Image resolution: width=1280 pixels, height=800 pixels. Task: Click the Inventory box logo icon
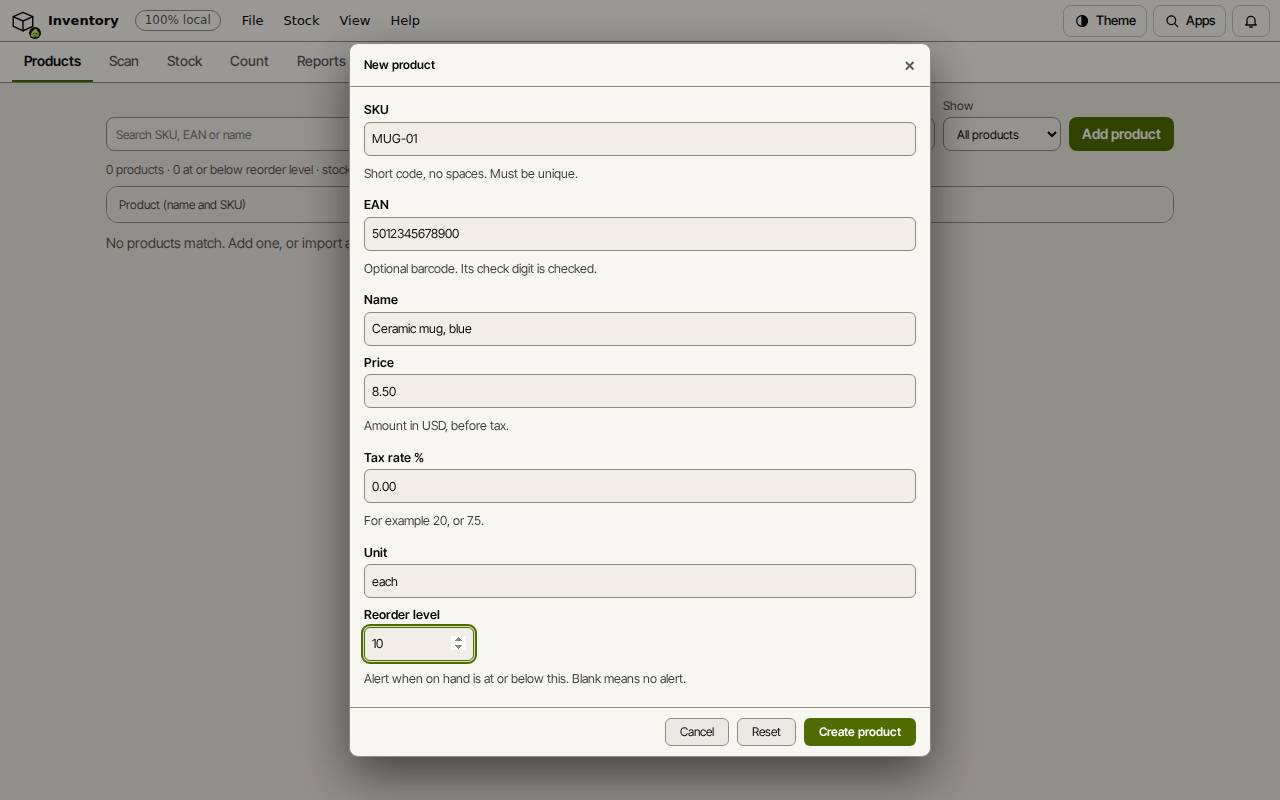[24, 21]
